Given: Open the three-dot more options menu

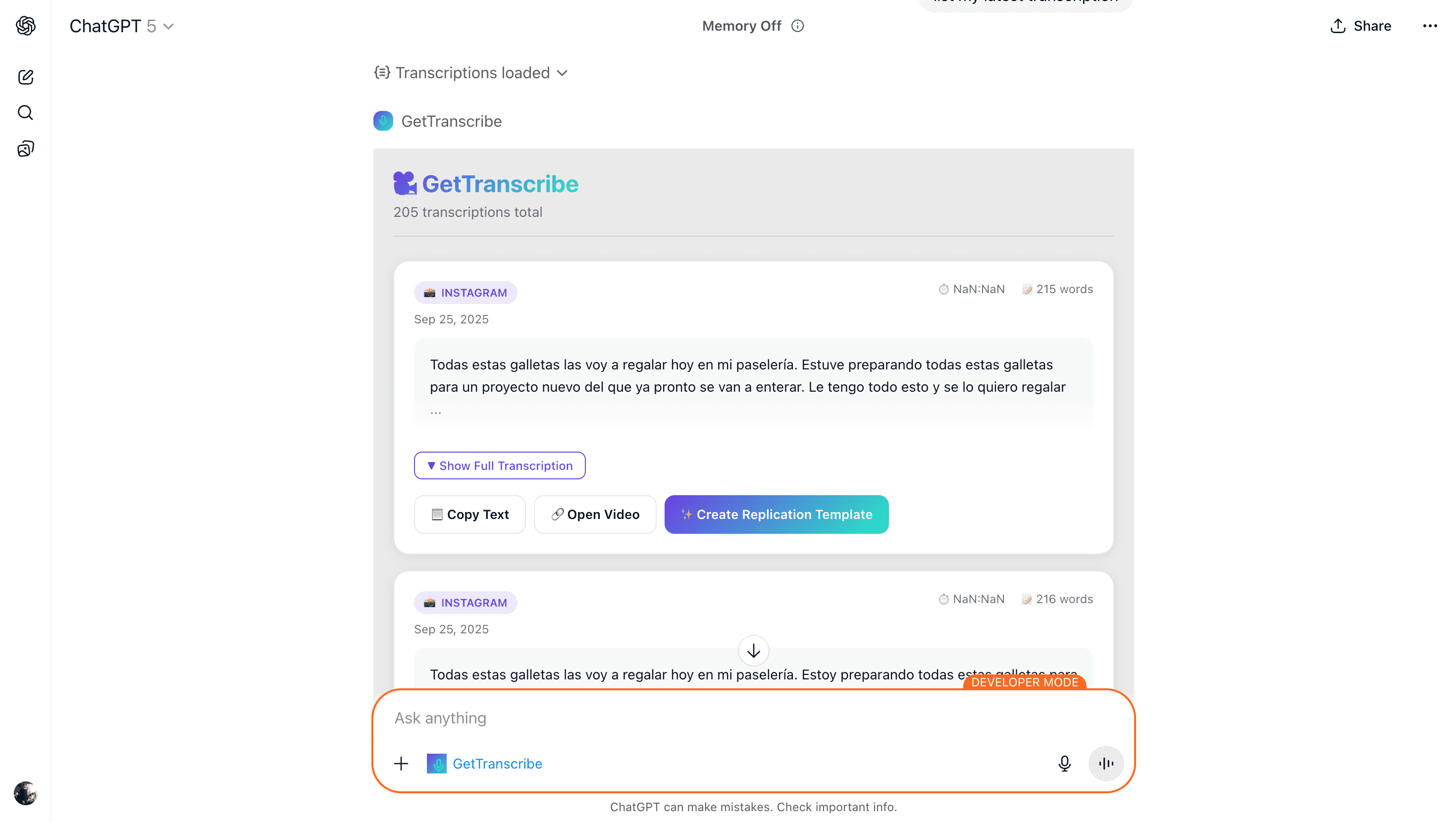Looking at the screenshot, I should (x=1429, y=26).
